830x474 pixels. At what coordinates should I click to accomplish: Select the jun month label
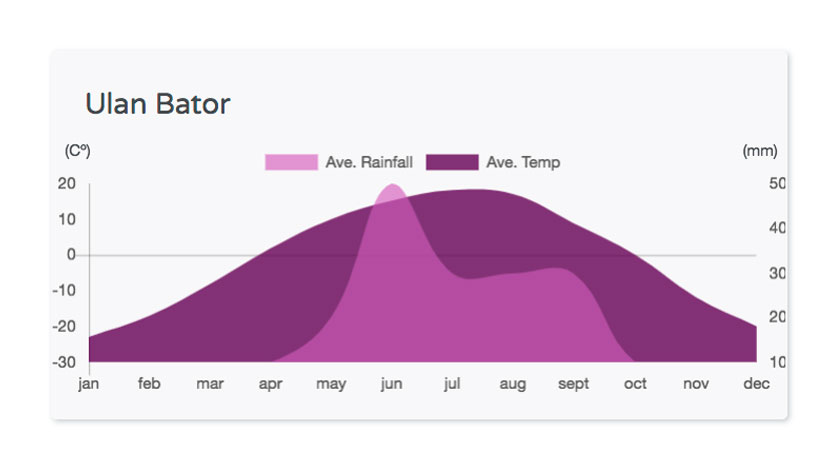(391, 383)
